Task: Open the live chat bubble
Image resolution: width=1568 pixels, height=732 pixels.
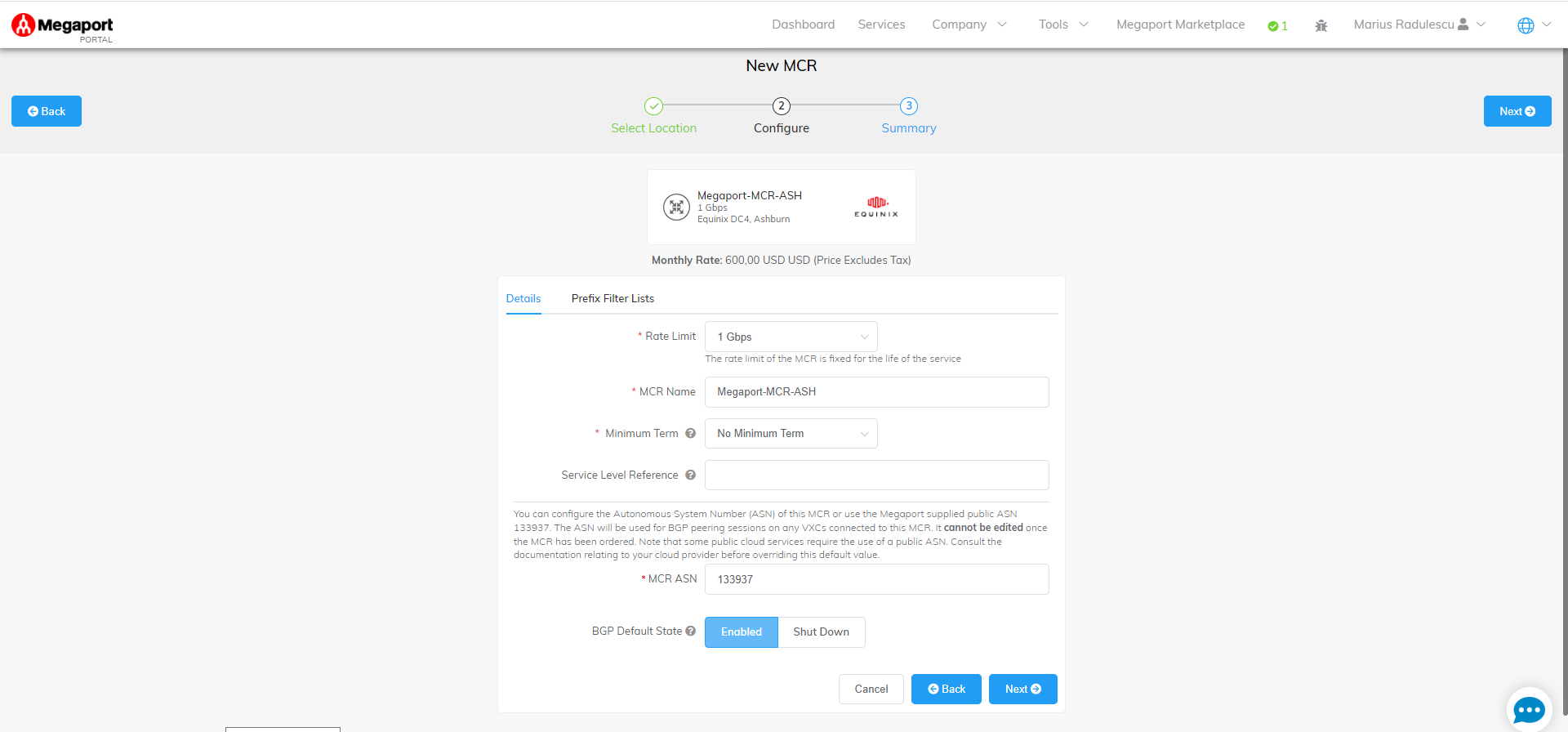Action: pyautogui.click(x=1529, y=709)
